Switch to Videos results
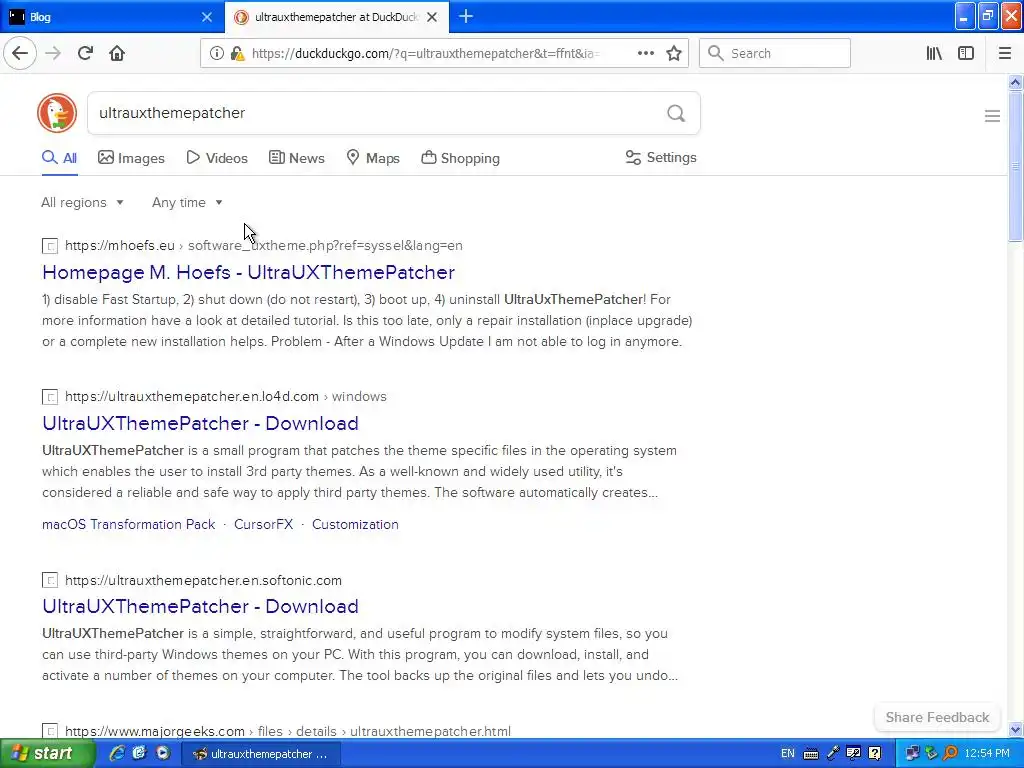Viewport: 1024px width, 768px height. click(217, 158)
